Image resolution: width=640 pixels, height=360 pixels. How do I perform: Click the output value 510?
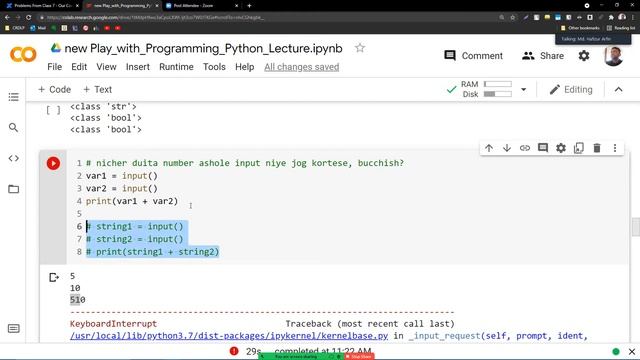pyautogui.click(x=78, y=300)
